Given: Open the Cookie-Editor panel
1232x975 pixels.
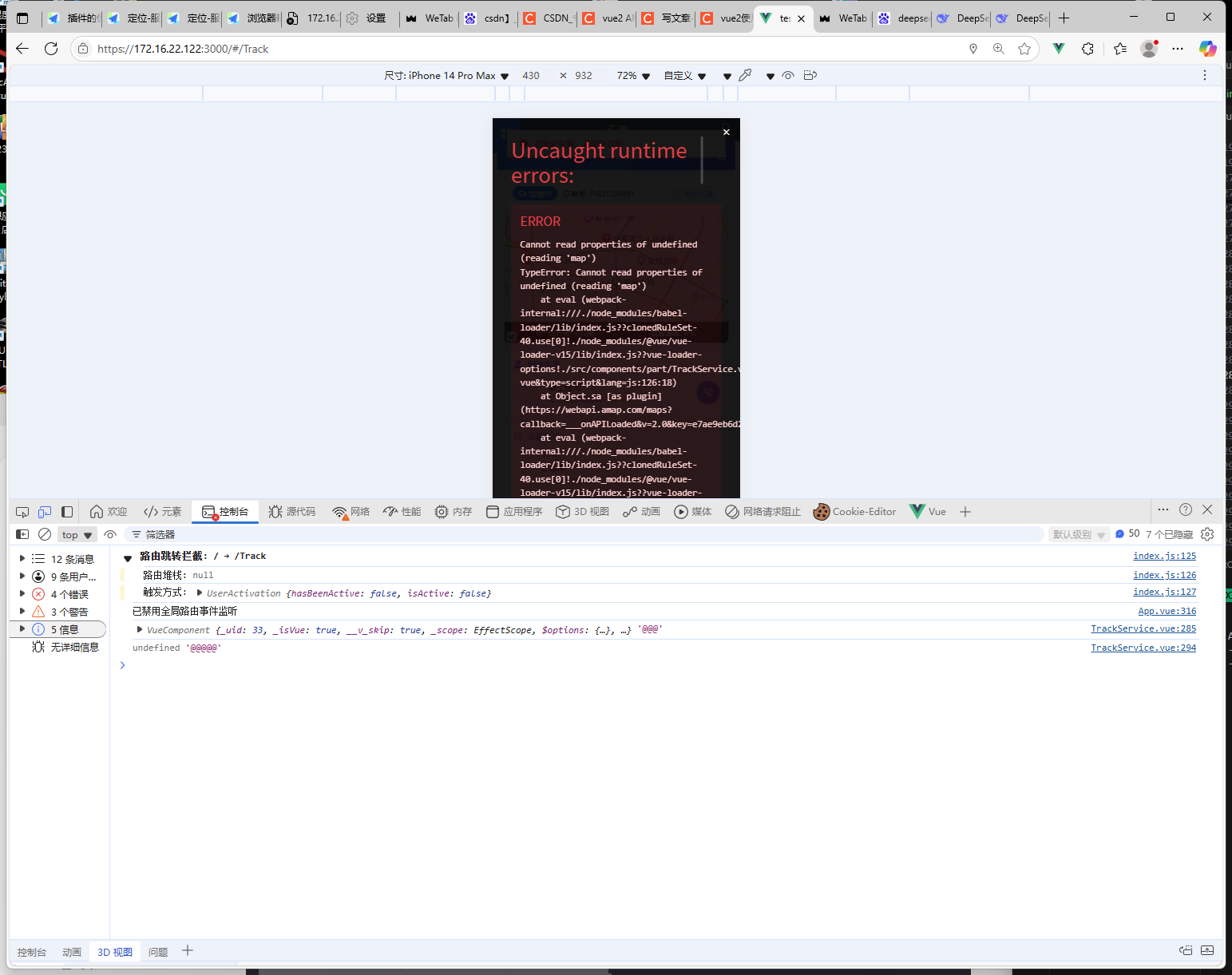Looking at the screenshot, I should pyautogui.click(x=854, y=511).
